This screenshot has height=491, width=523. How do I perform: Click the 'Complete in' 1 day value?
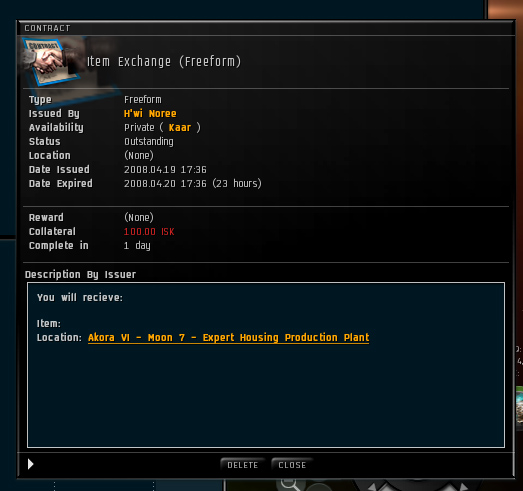pos(137,246)
